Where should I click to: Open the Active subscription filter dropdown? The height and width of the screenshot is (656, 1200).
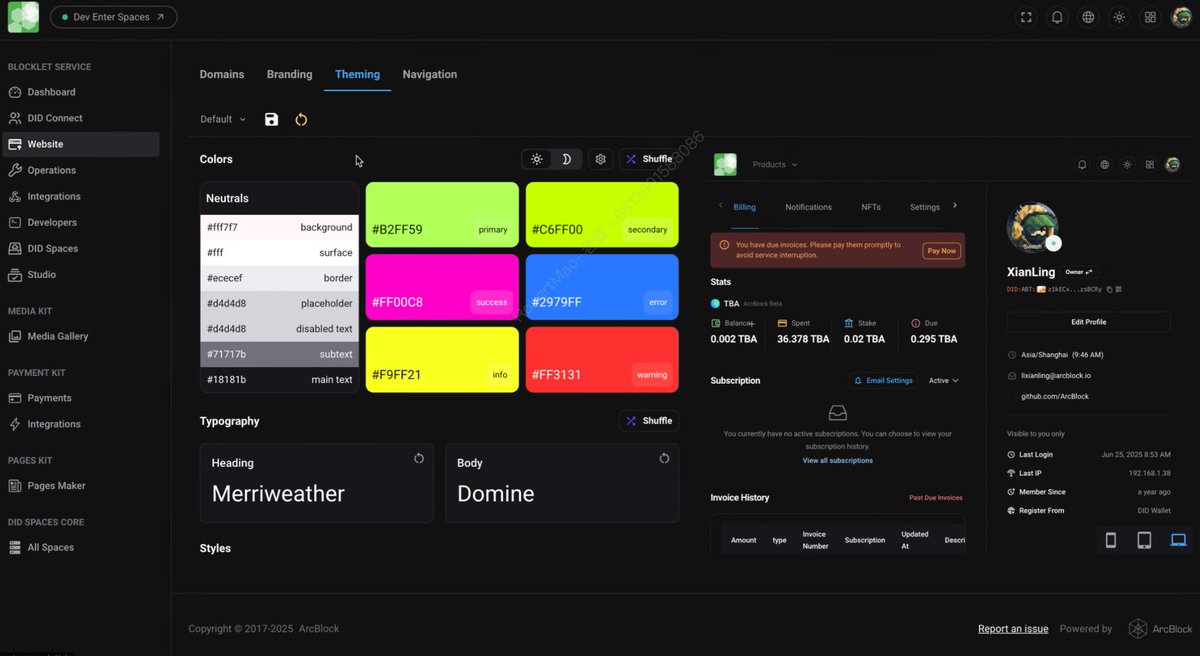tap(943, 381)
